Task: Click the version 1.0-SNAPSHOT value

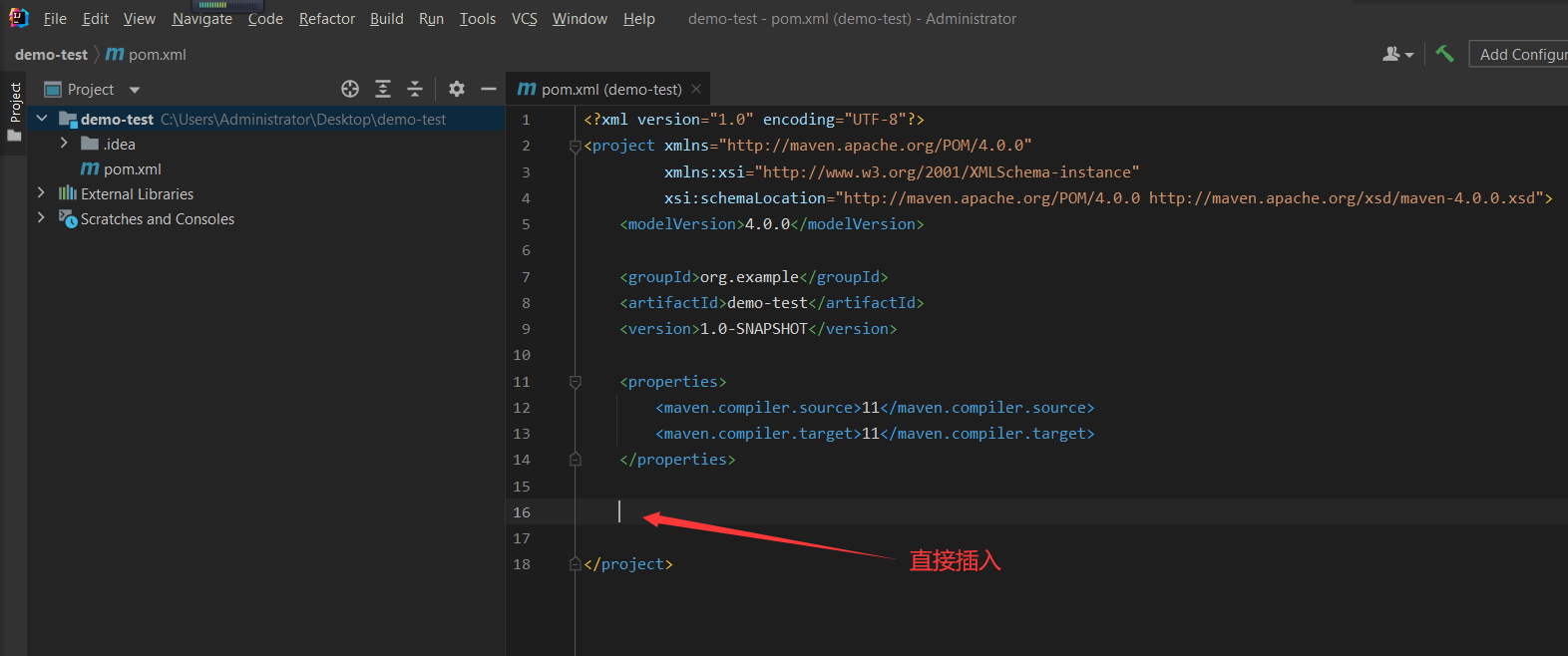Action: click(x=754, y=329)
